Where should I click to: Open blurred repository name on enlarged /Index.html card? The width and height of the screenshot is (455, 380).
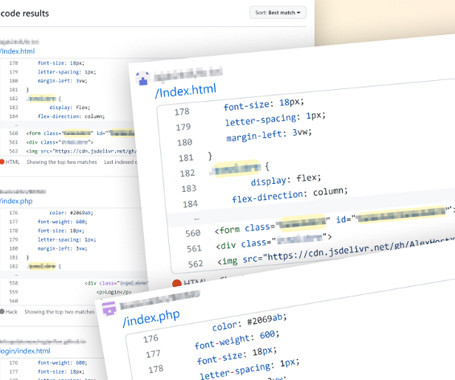click(188, 75)
